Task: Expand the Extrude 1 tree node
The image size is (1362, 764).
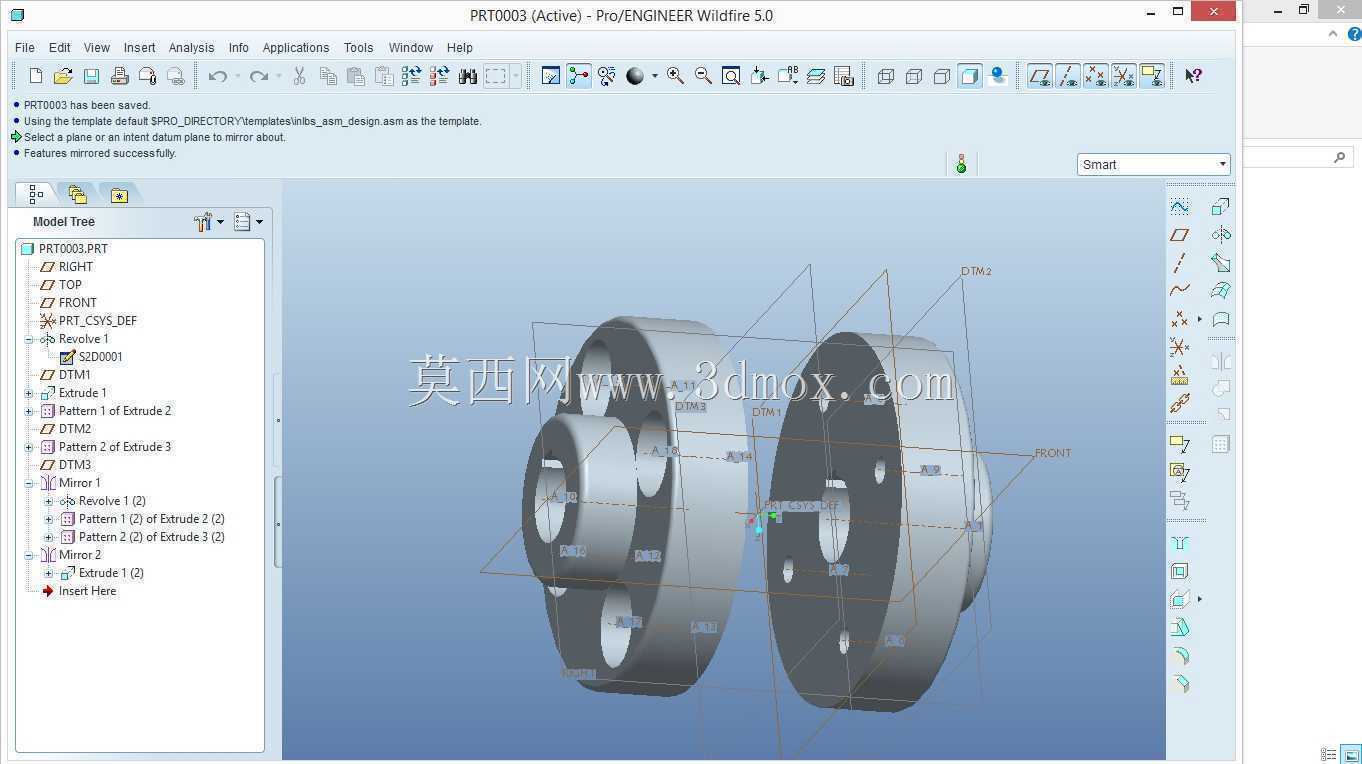Action: (x=29, y=393)
